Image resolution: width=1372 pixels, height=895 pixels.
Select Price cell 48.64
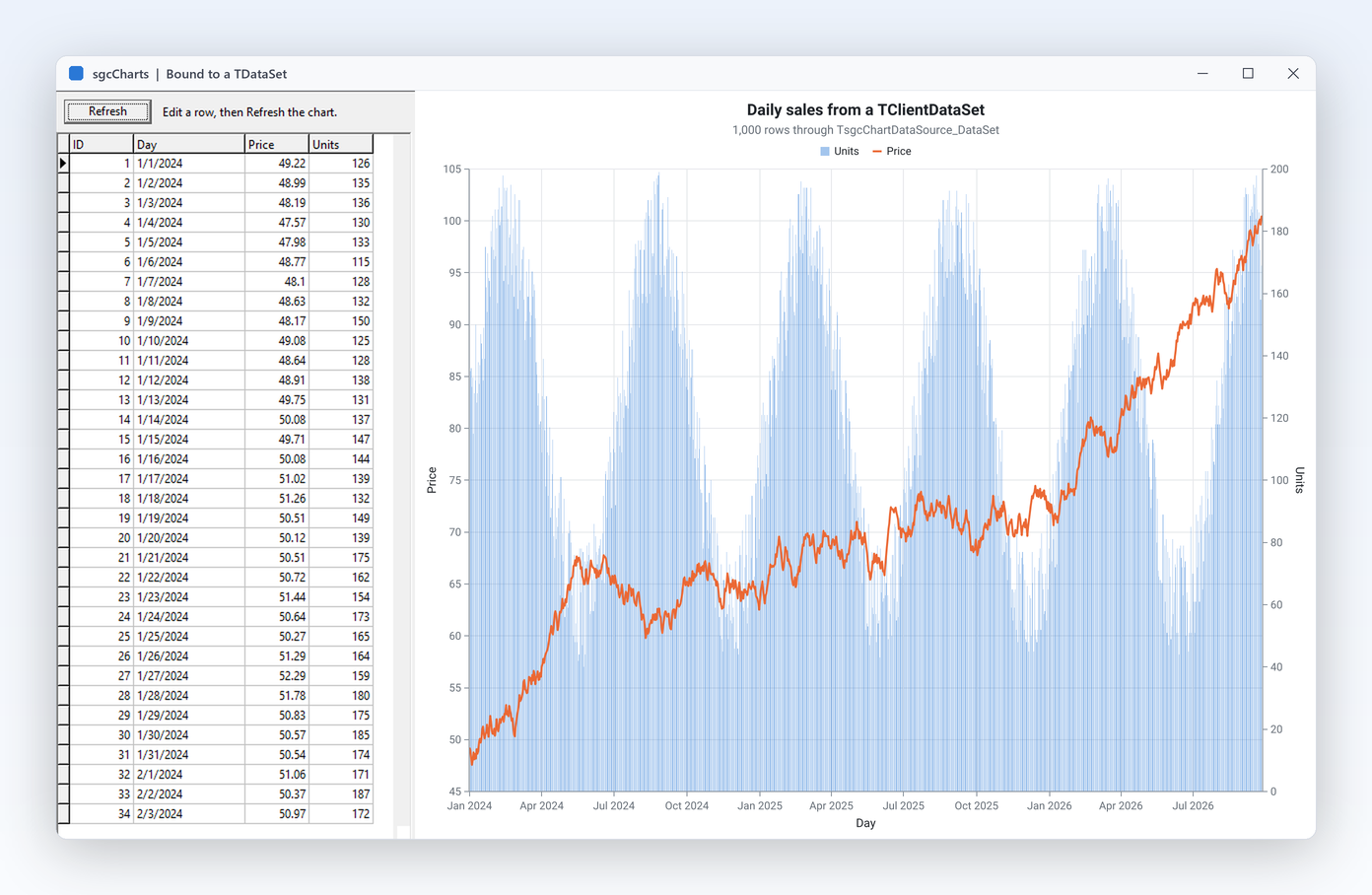coord(277,361)
